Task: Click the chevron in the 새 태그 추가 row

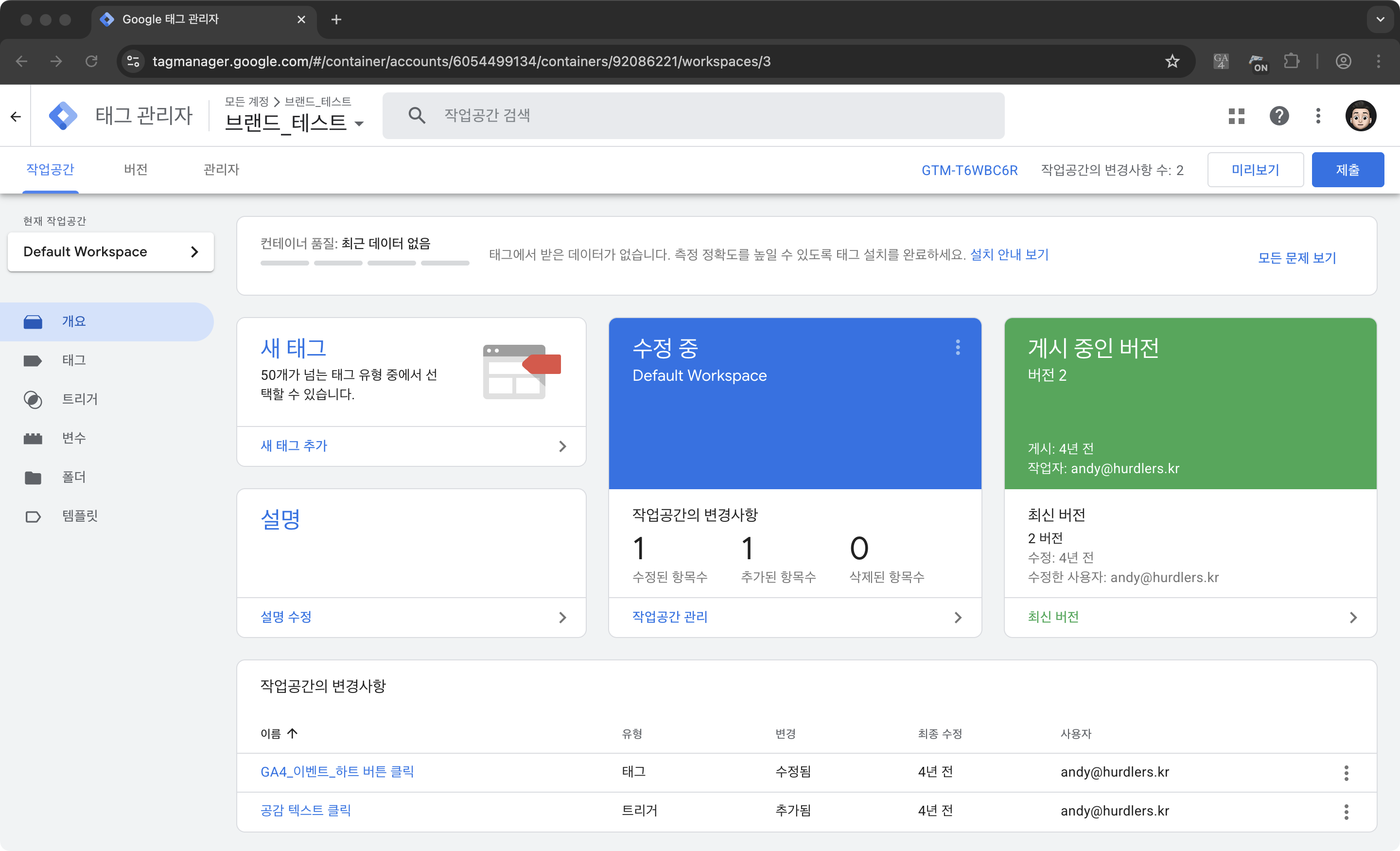Action: [x=562, y=446]
